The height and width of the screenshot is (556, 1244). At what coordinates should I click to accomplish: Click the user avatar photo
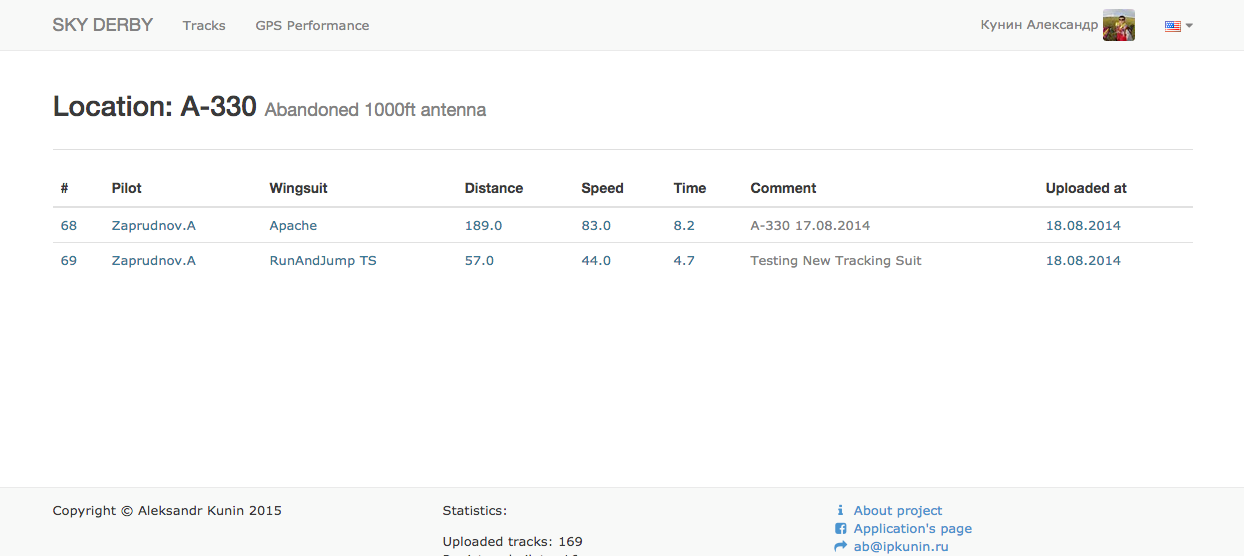pyautogui.click(x=1119, y=25)
